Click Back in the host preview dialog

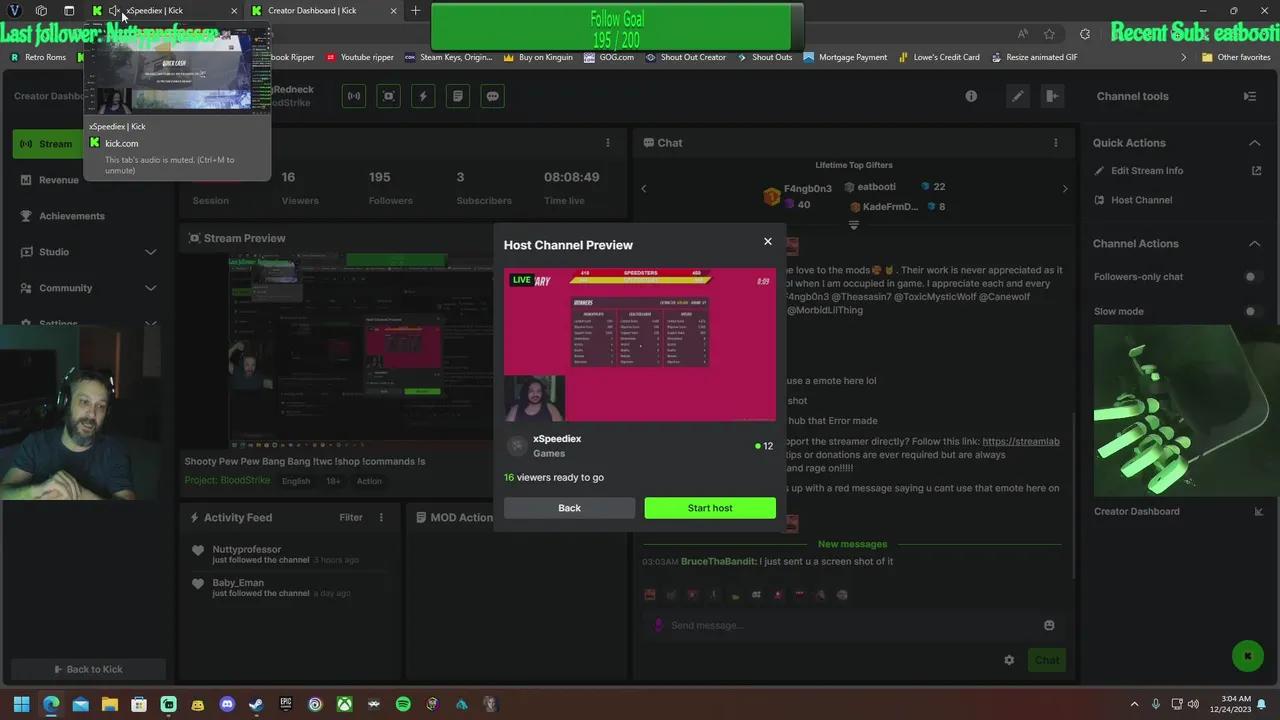coord(569,508)
